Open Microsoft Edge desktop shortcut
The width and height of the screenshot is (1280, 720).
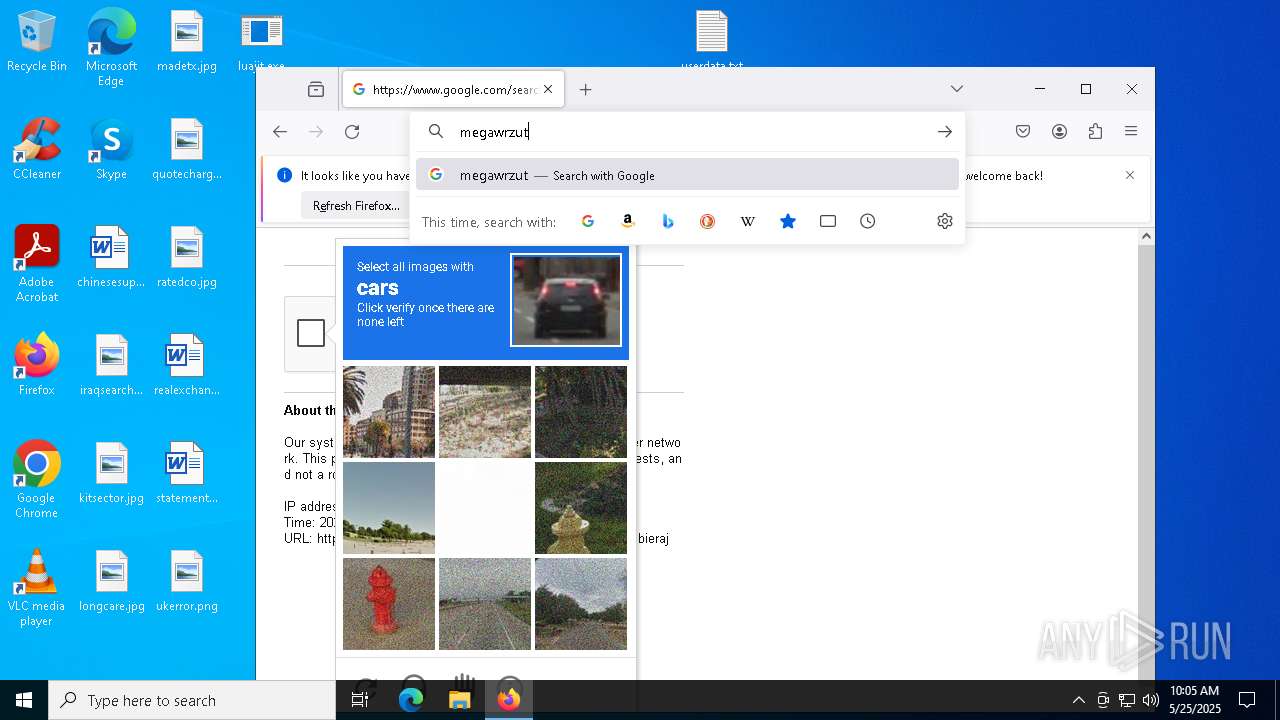coord(111,47)
